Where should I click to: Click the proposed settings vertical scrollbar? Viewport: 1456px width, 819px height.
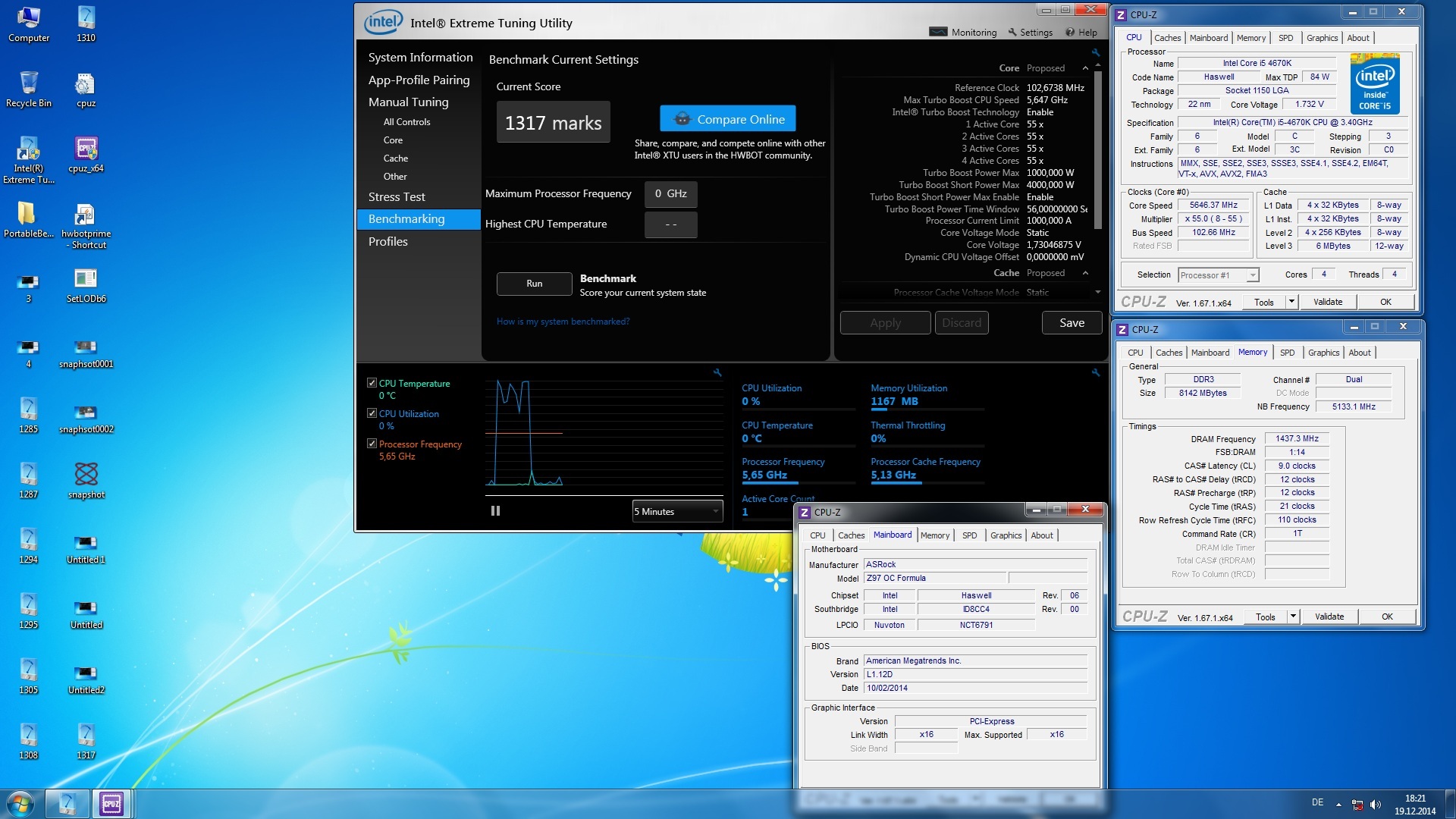pos(1097,150)
